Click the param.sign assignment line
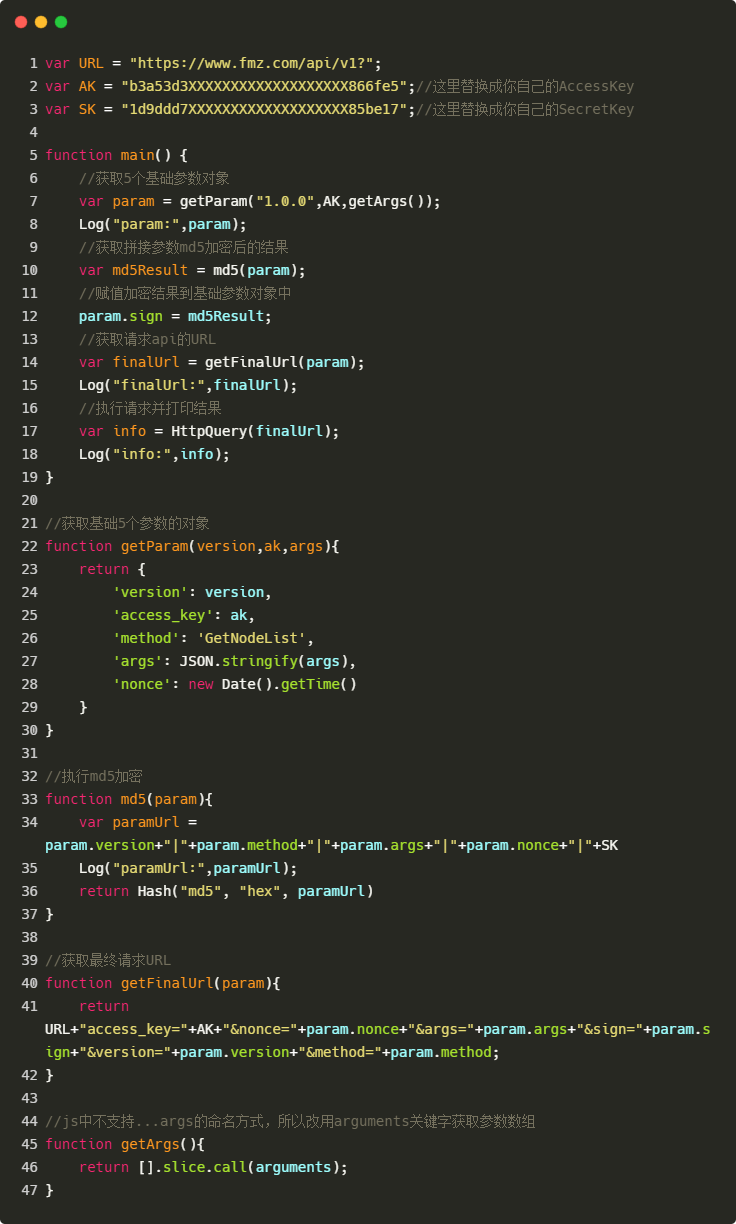The width and height of the screenshot is (736, 1224). 175,316
